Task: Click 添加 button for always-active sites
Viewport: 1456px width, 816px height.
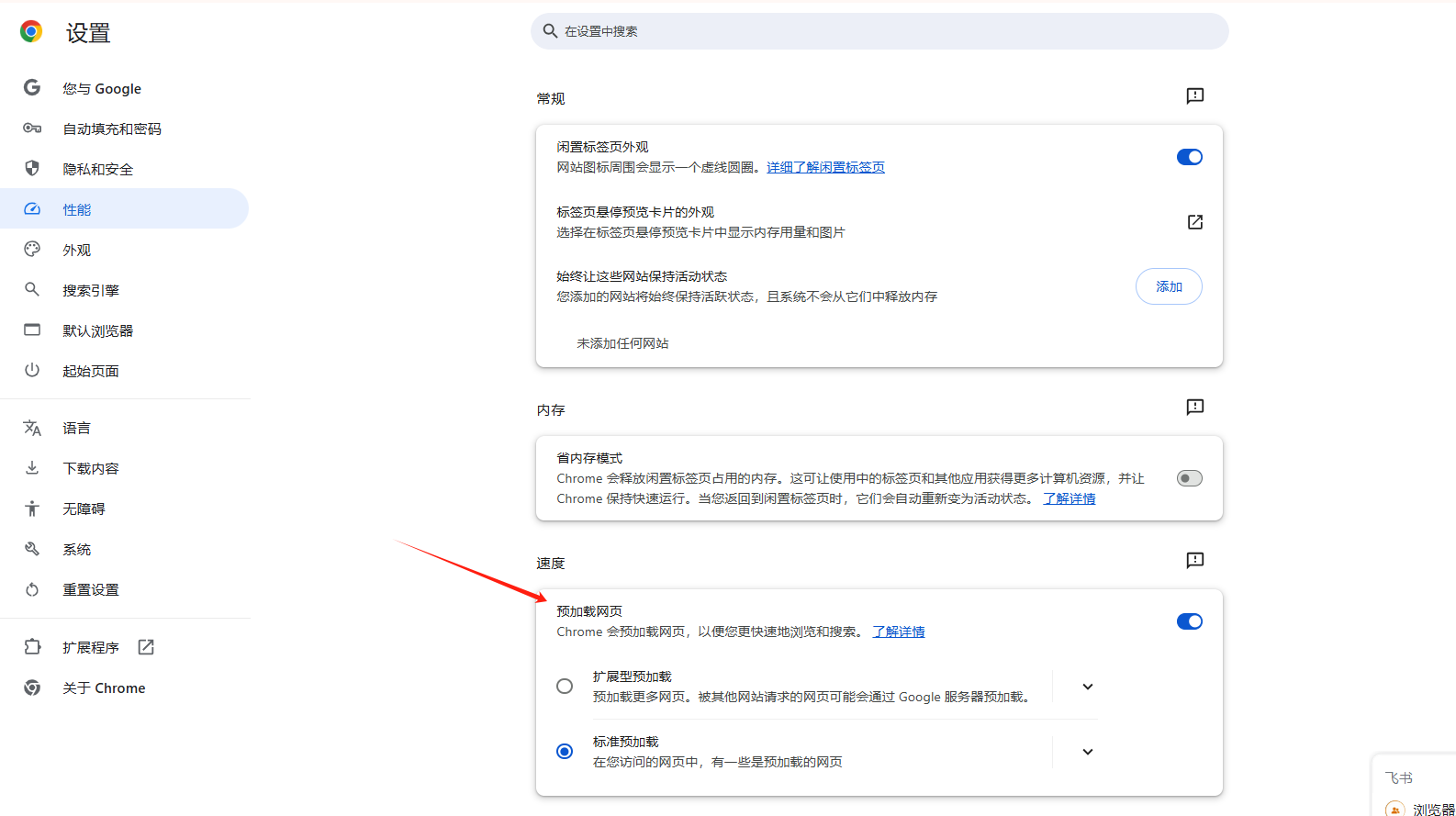Action: pyautogui.click(x=1169, y=286)
